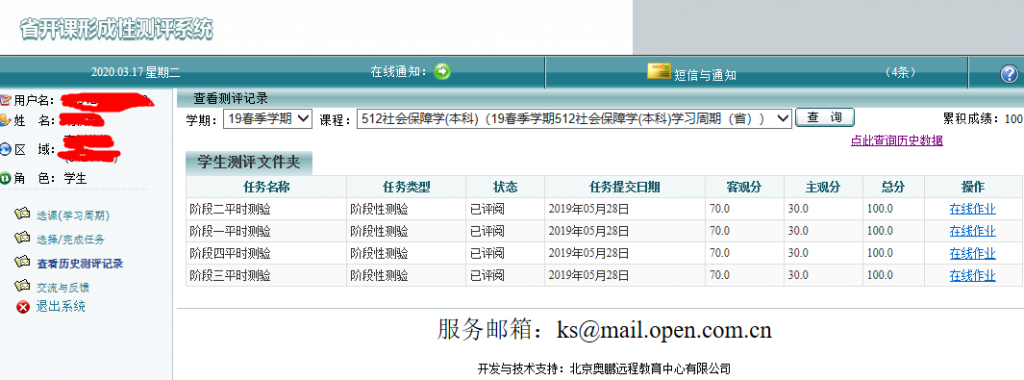This screenshot has height=380, width=1024.
Task: Click the 任务名称 column header
Action: tap(266, 187)
